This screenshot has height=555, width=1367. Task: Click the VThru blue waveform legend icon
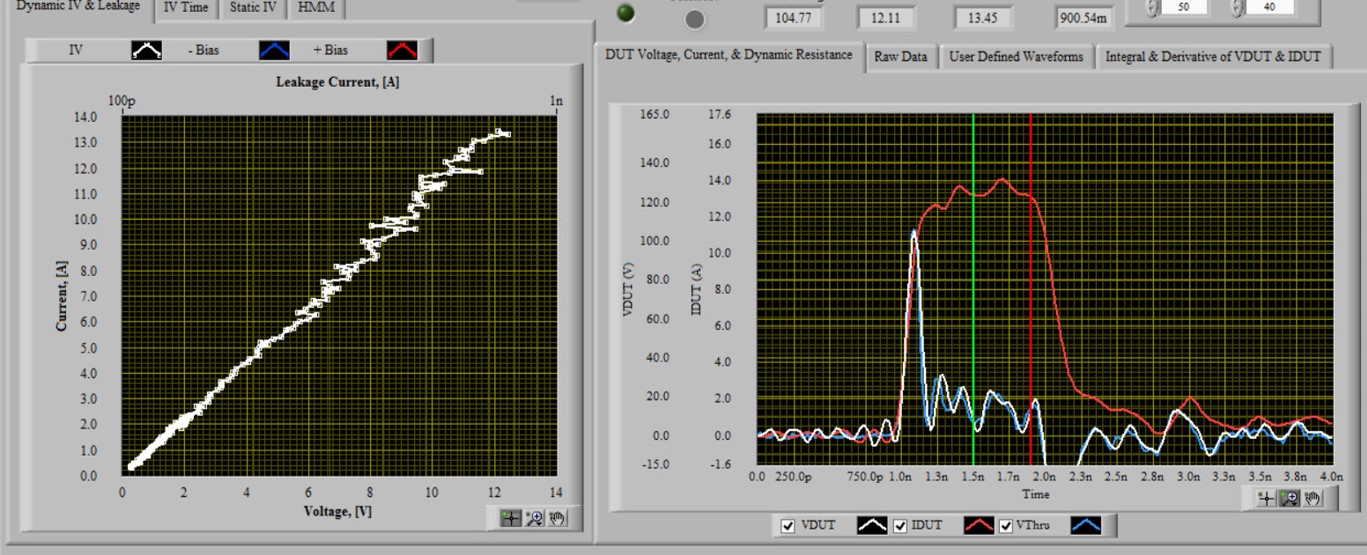pos(1086,525)
